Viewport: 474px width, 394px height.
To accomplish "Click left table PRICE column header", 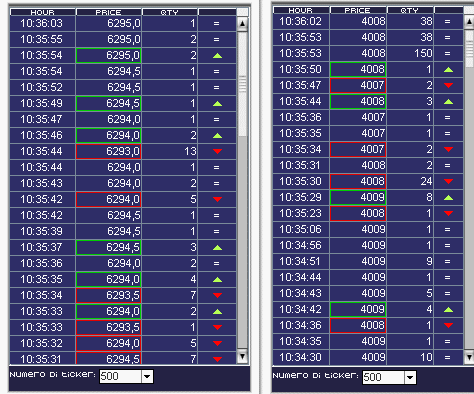I will [x=109, y=12].
